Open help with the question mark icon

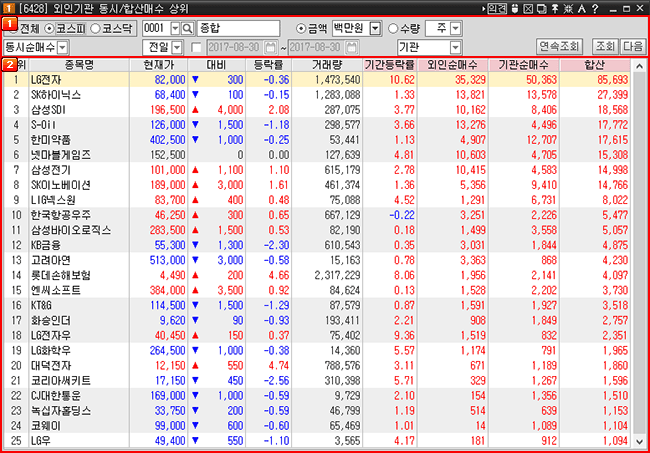coord(595,8)
